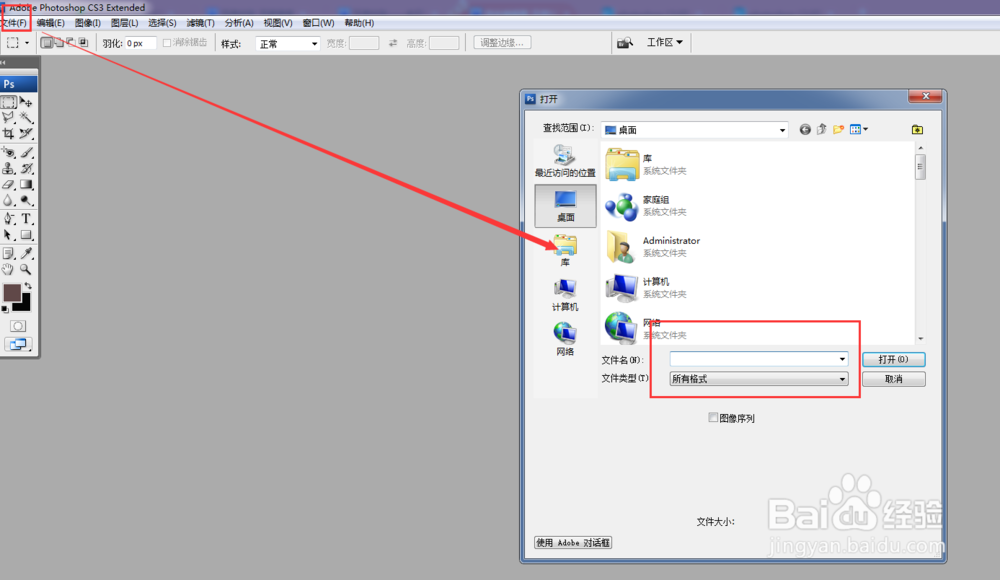
Task: Select the Blur tool
Action: pyautogui.click(x=8, y=200)
